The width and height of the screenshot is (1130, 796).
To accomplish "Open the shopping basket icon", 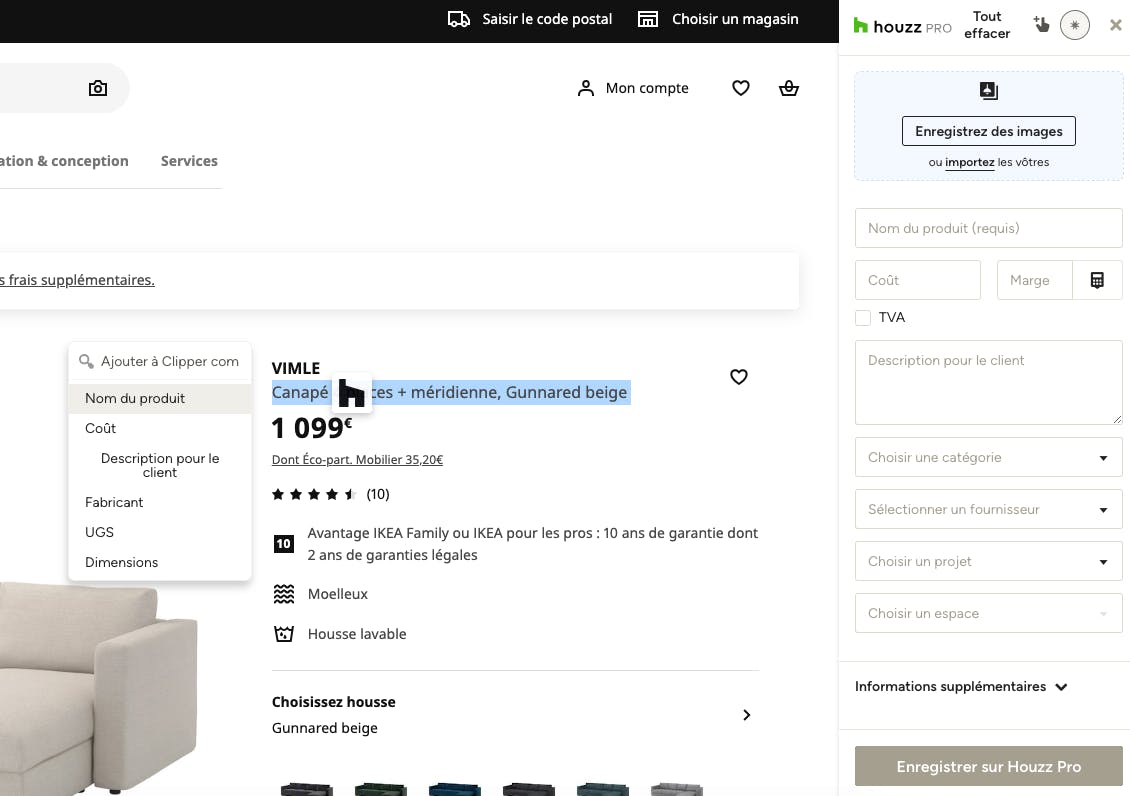I will [x=789, y=88].
